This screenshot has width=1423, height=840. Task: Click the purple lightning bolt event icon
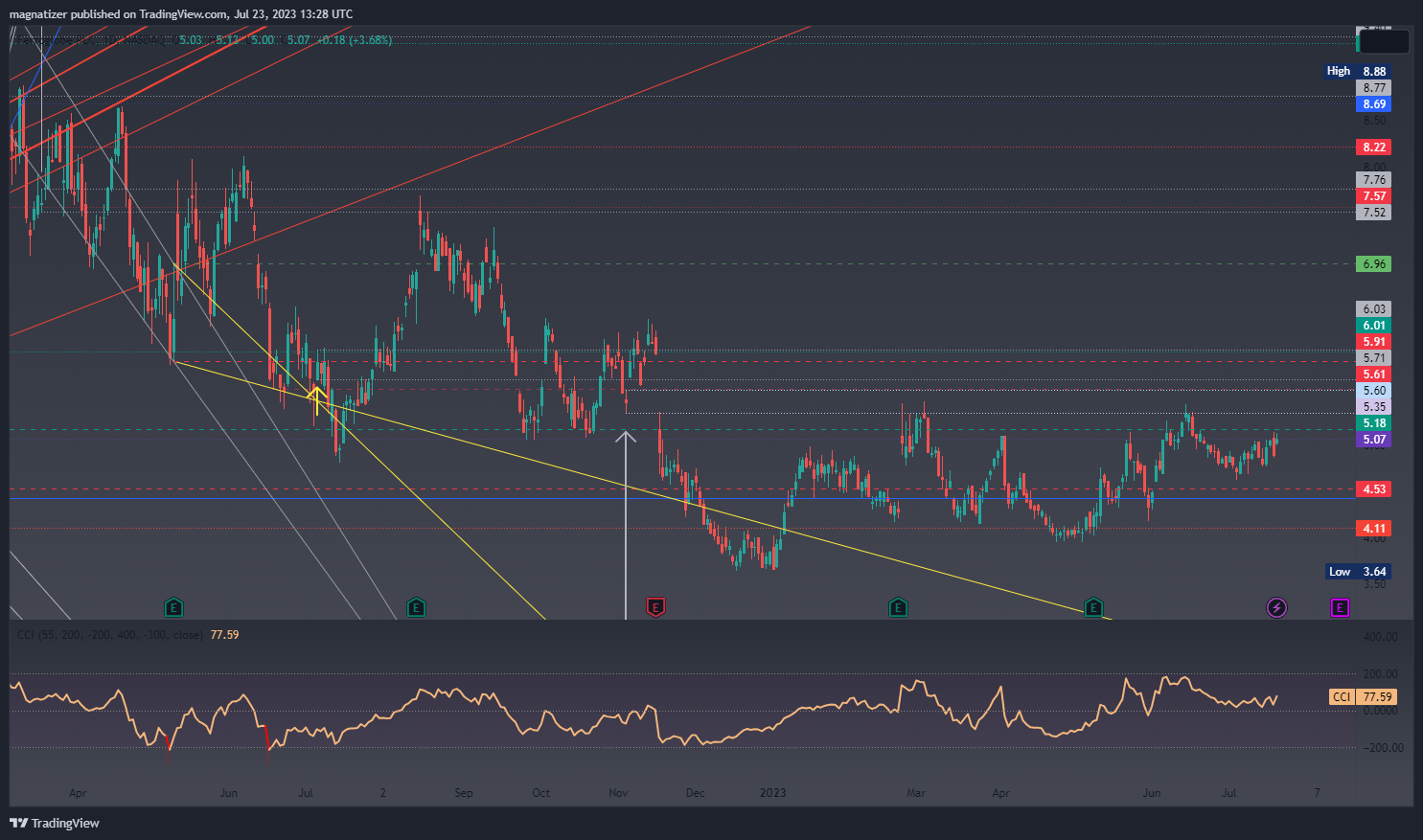[x=1276, y=607]
